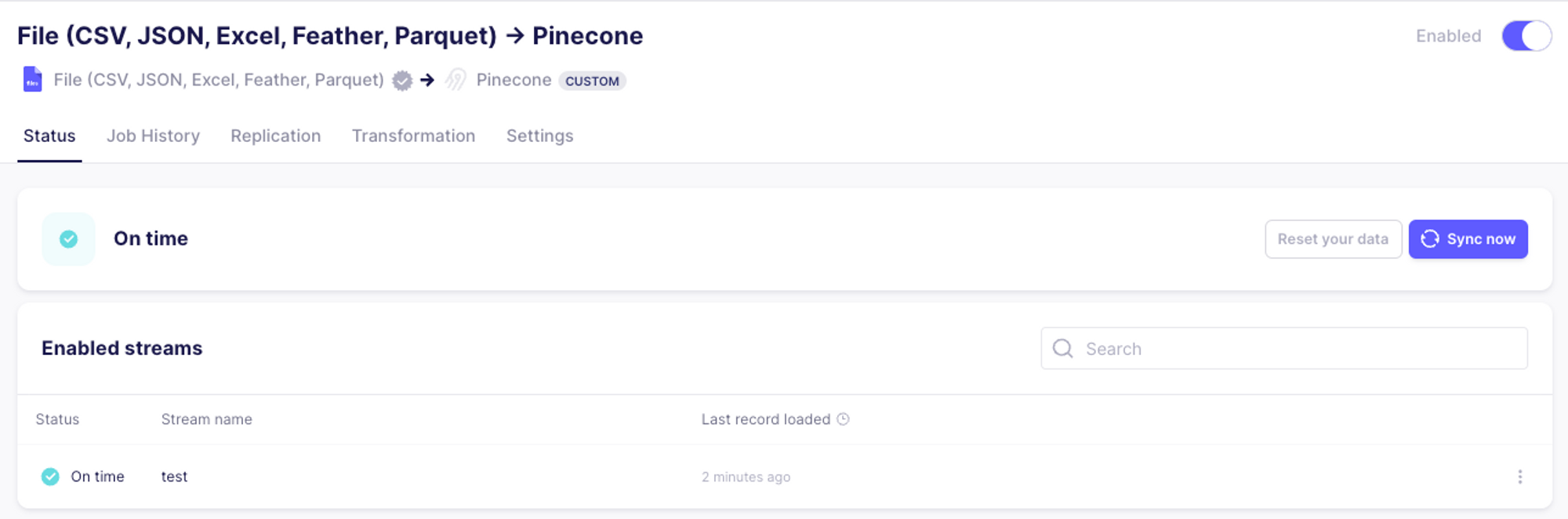Click the verified badge beside the source name
The height and width of the screenshot is (519, 1568).
402,80
